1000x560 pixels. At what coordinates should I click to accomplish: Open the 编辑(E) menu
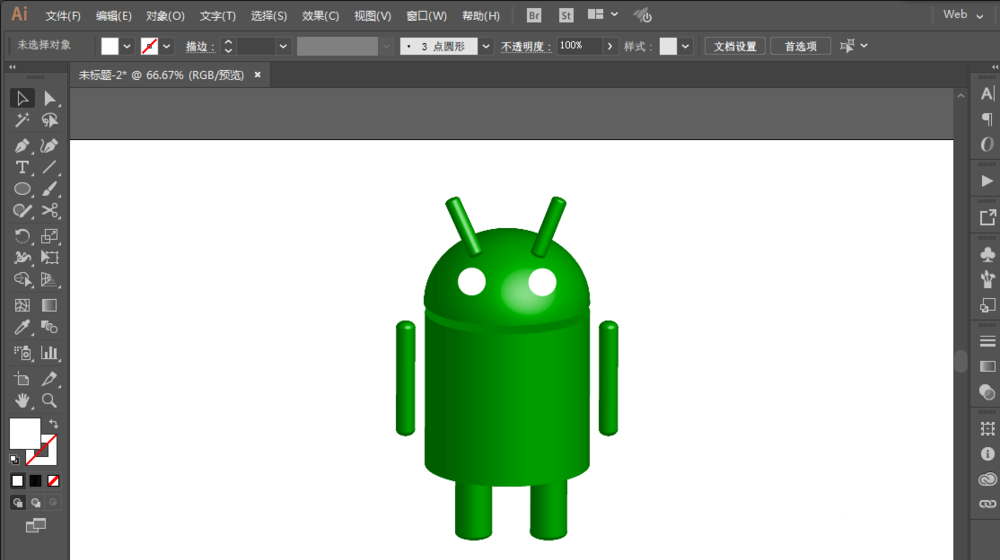tap(114, 16)
